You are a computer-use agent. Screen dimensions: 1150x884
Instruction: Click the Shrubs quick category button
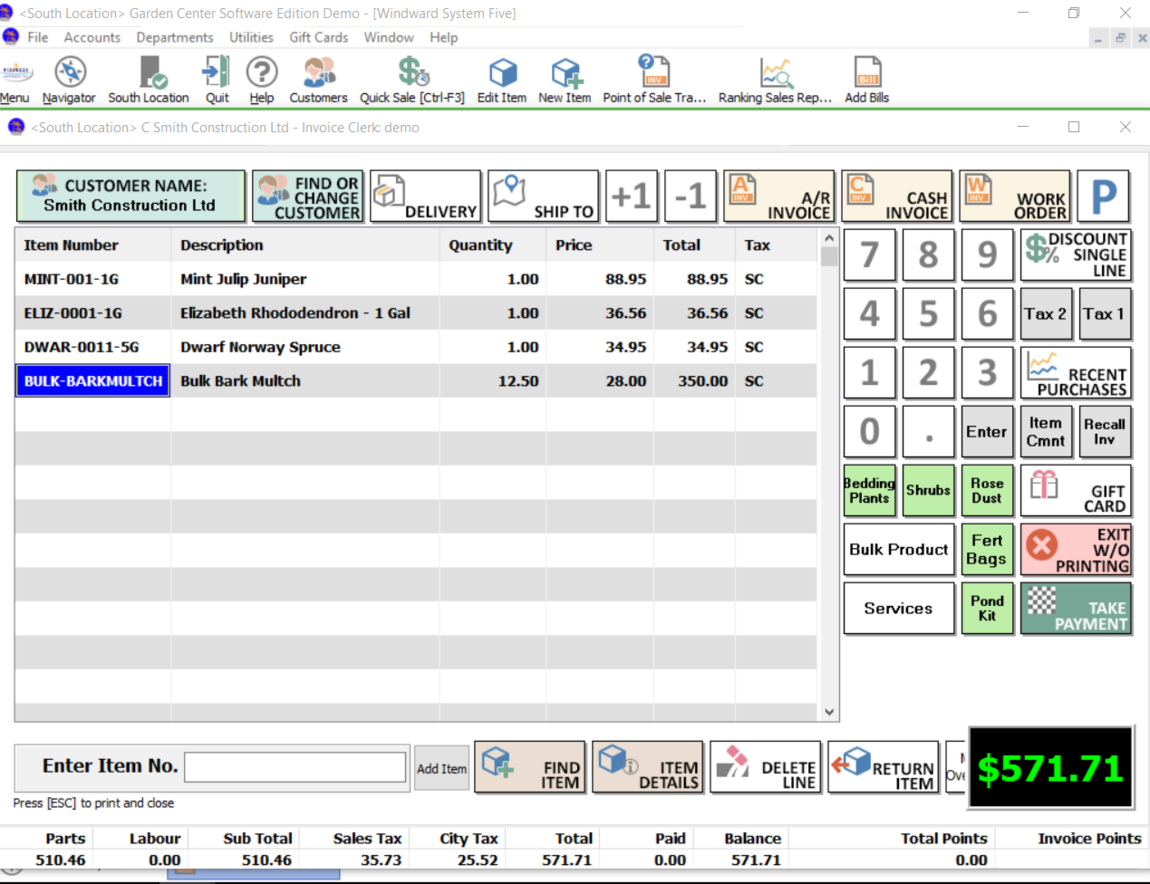[x=928, y=491]
